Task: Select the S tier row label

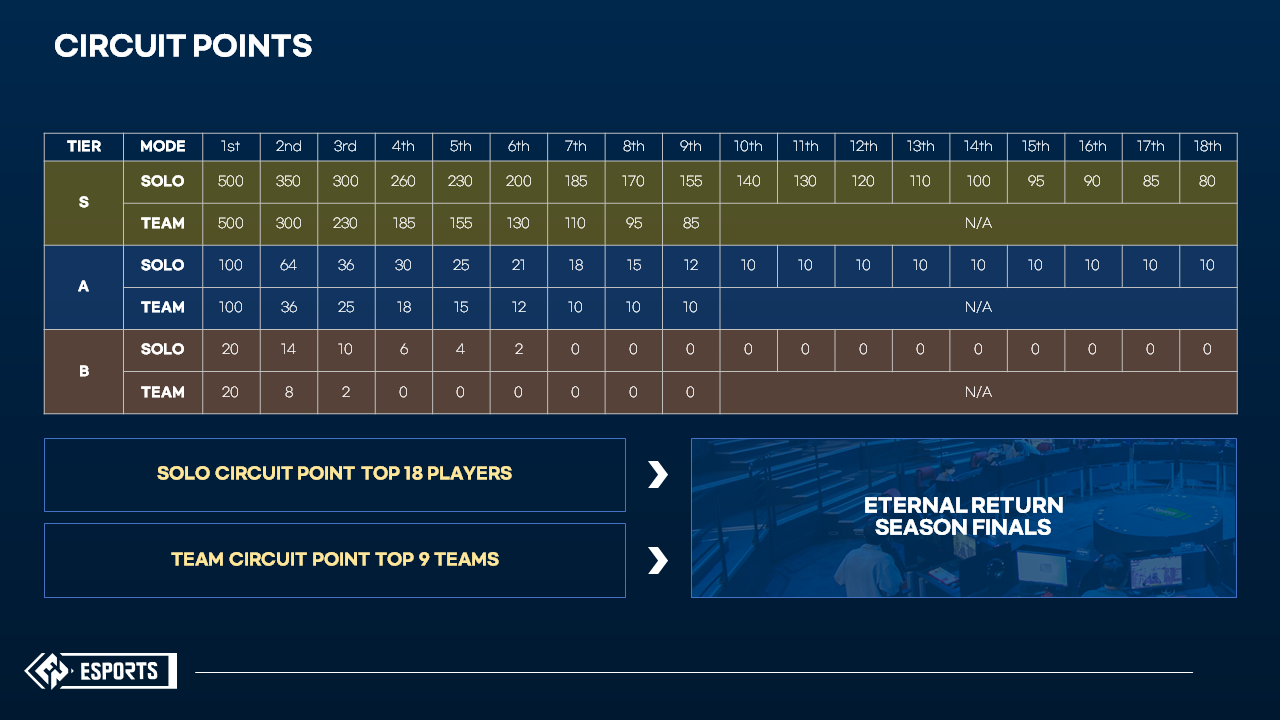Action: tap(84, 202)
